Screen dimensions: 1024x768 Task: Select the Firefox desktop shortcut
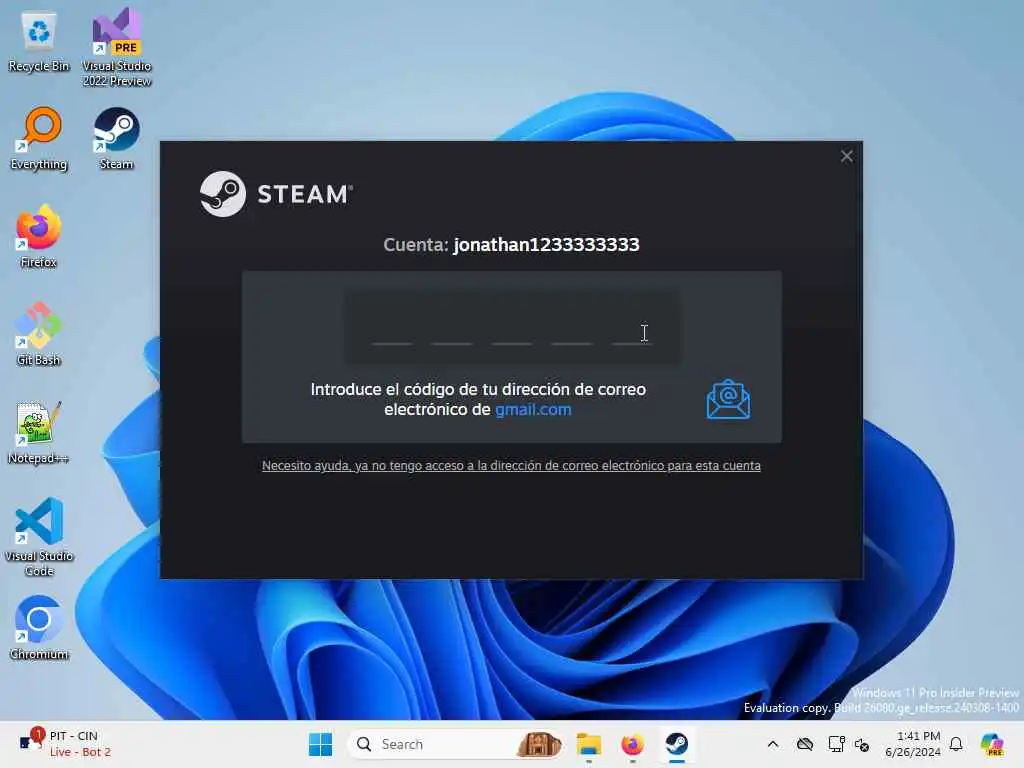click(x=39, y=236)
